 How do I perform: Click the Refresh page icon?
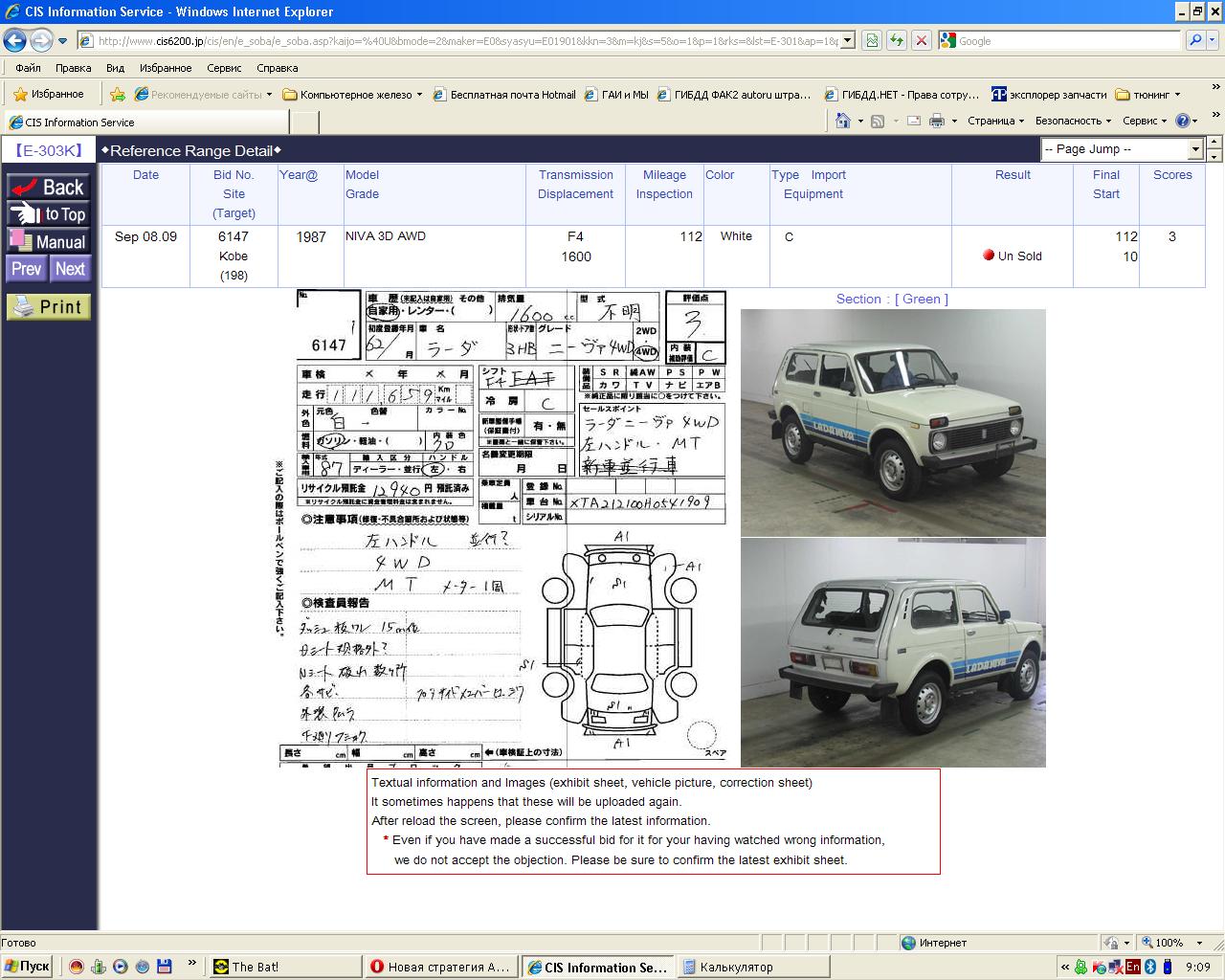pyautogui.click(x=897, y=40)
